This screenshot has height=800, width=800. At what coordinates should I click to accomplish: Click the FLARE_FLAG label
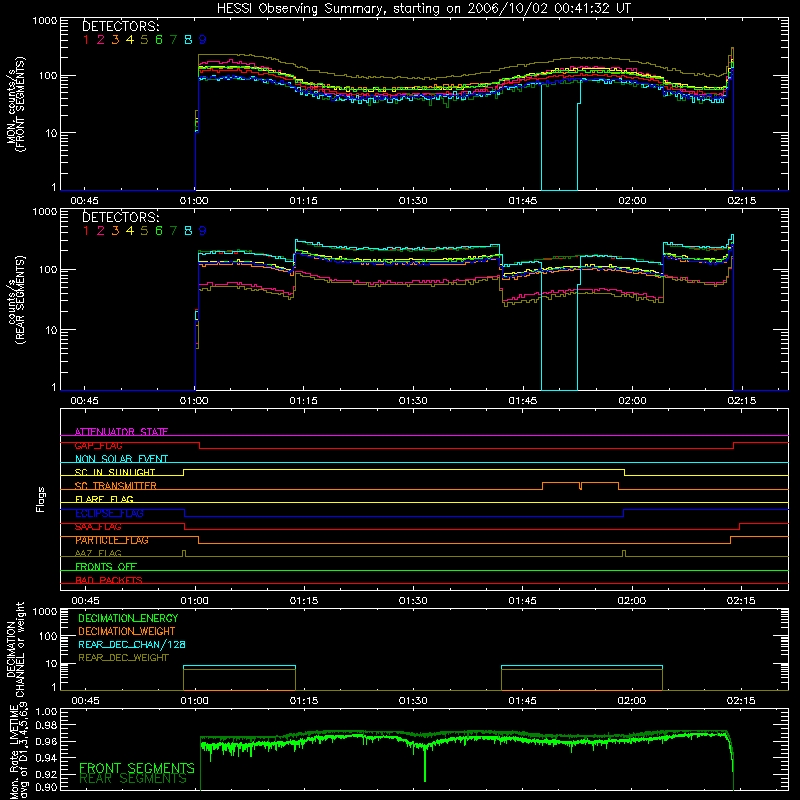[x=104, y=499]
